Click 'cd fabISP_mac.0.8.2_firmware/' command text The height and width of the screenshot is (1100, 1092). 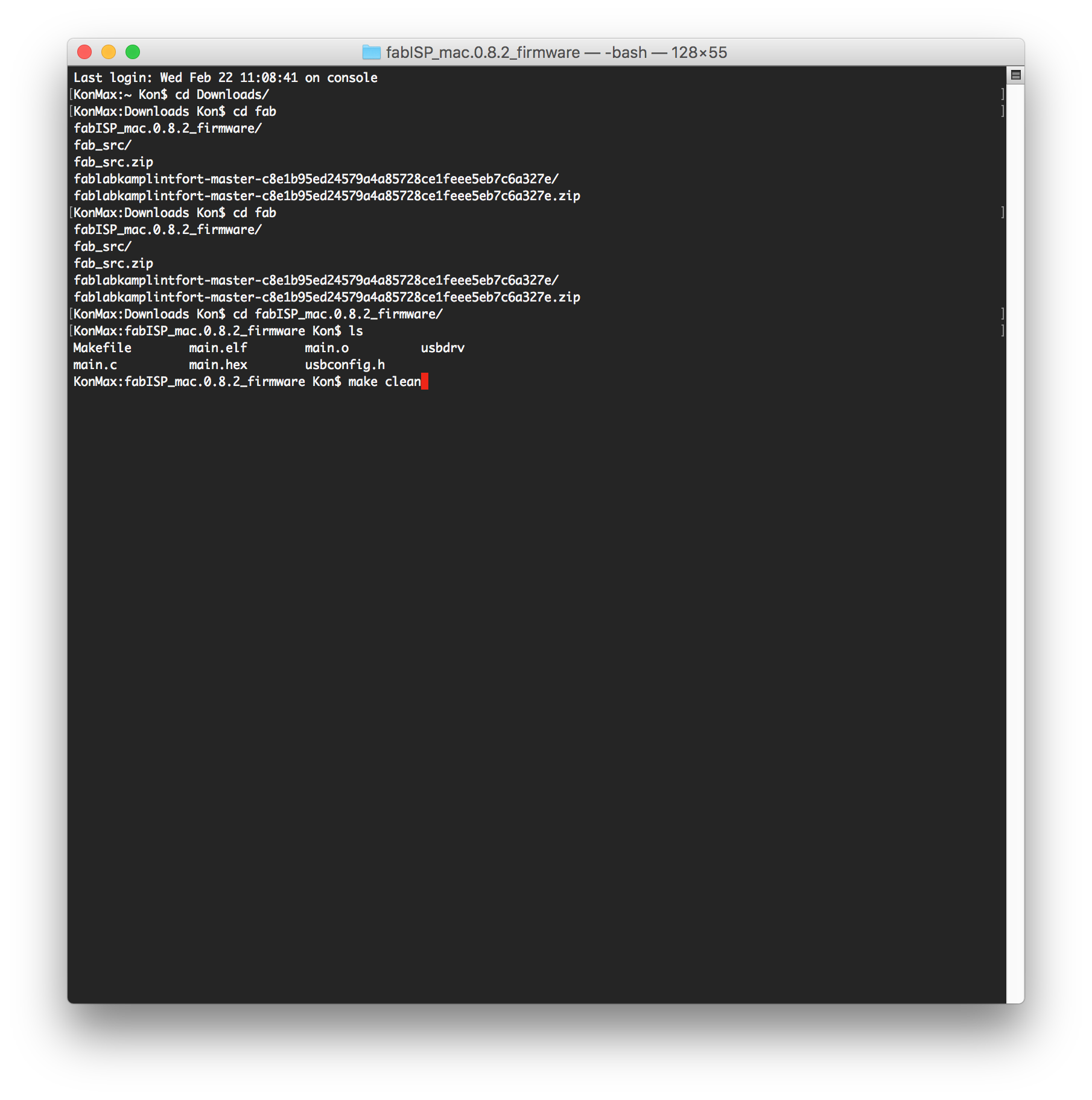pyautogui.click(x=338, y=314)
